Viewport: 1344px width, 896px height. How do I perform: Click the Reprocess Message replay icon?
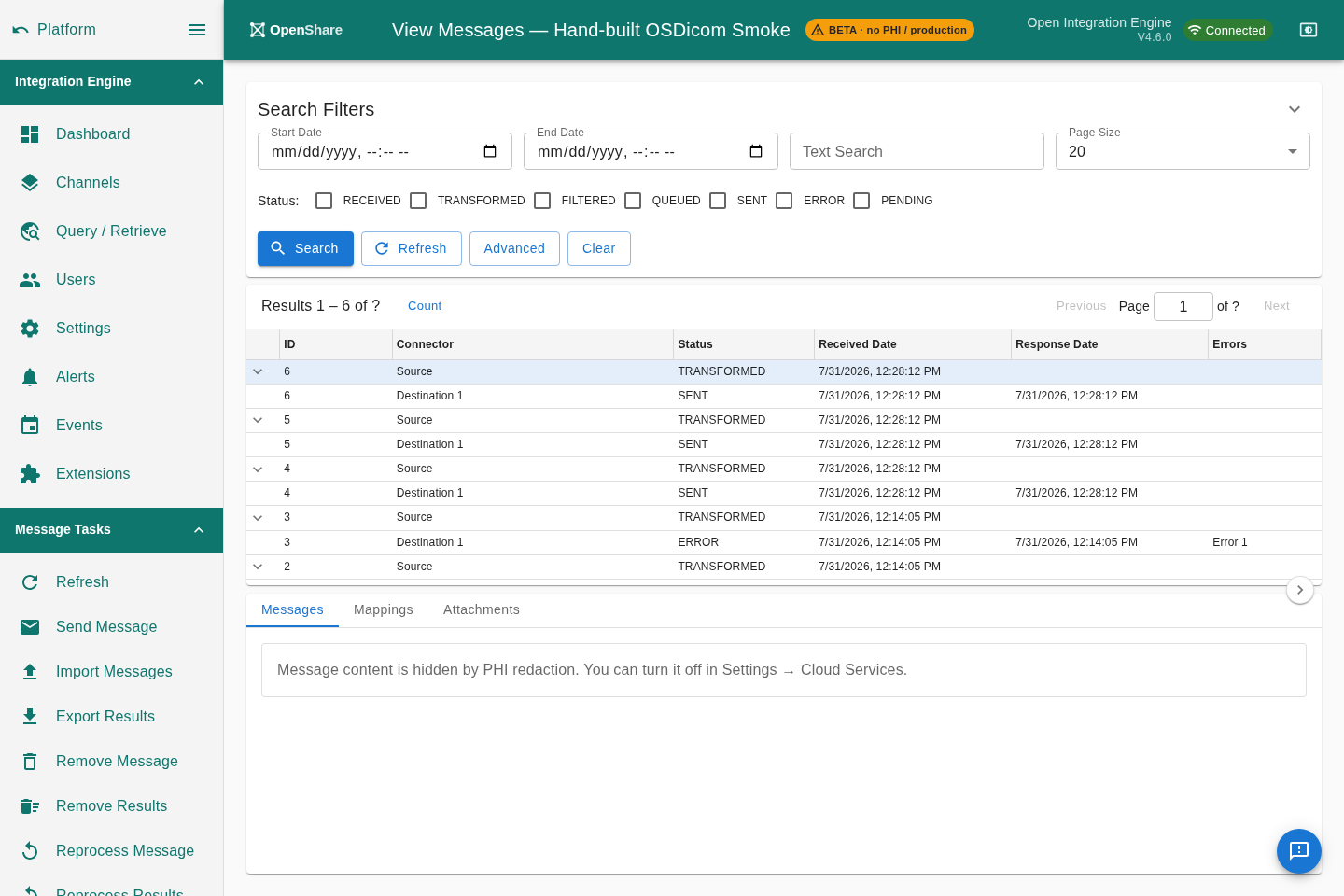coord(30,851)
